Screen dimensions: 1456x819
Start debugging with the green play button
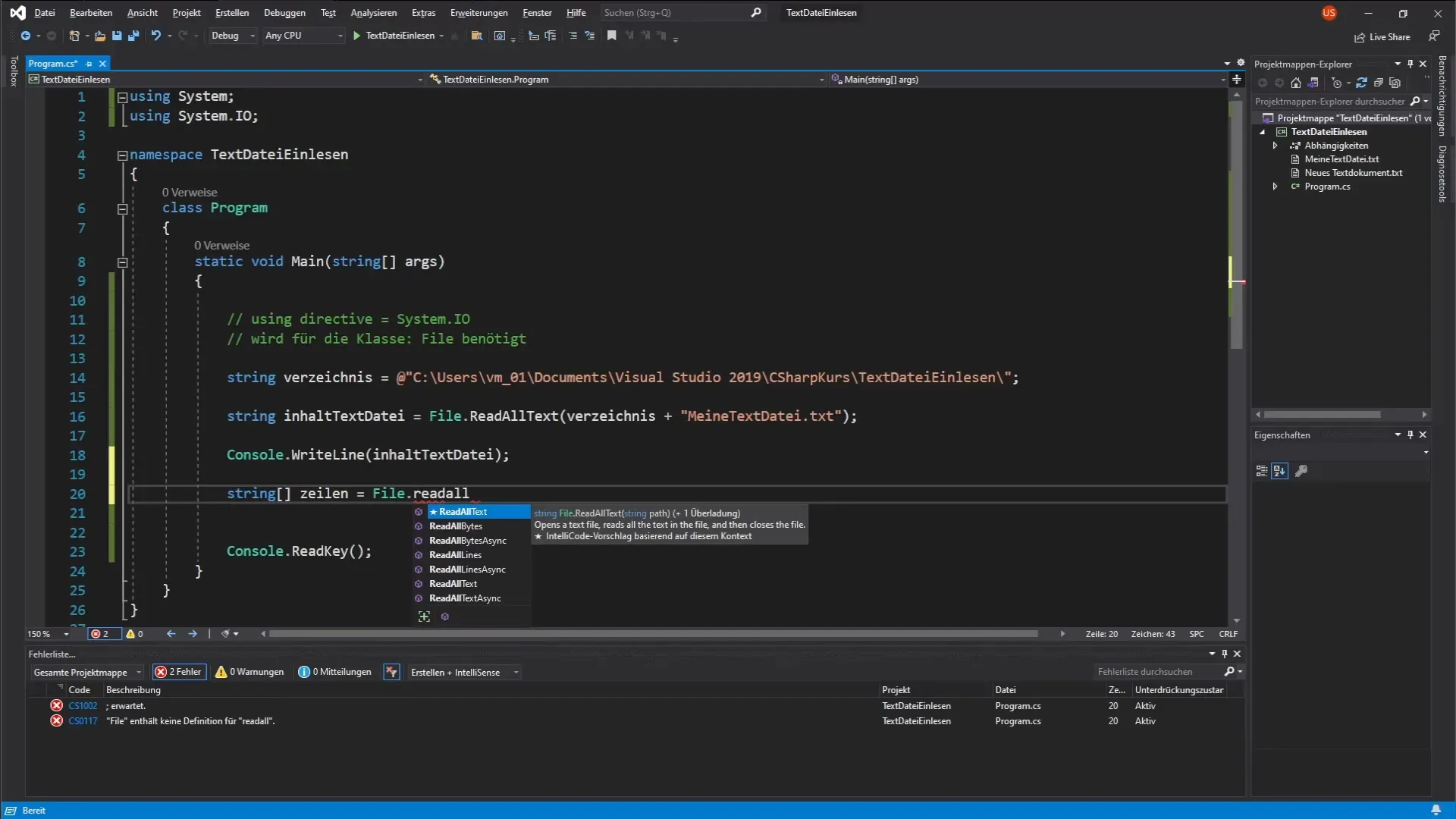[356, 36]
